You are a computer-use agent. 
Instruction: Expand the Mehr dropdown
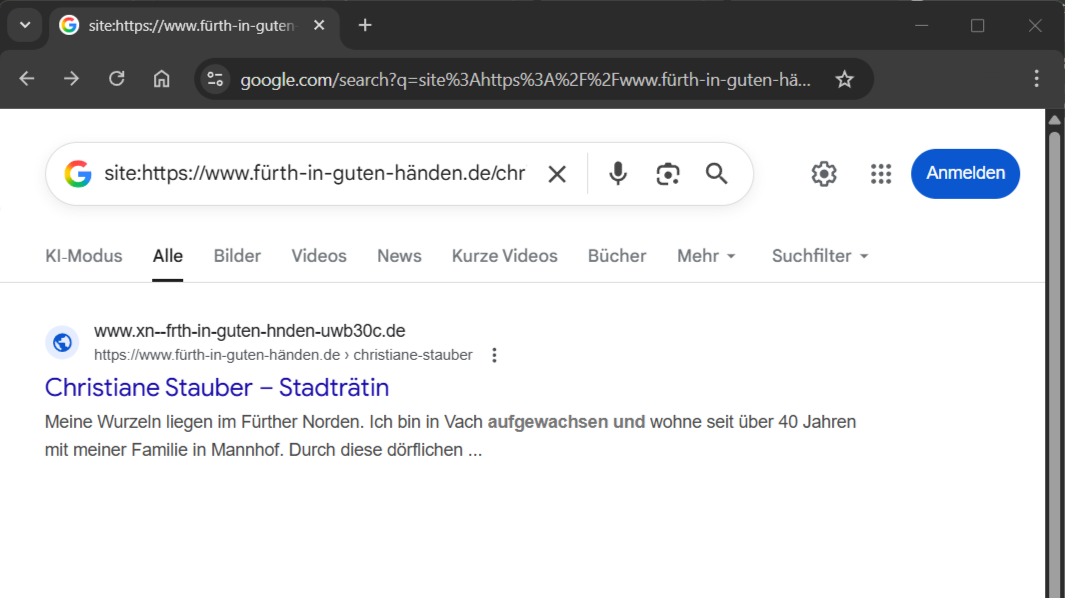[x=706, y=256]
